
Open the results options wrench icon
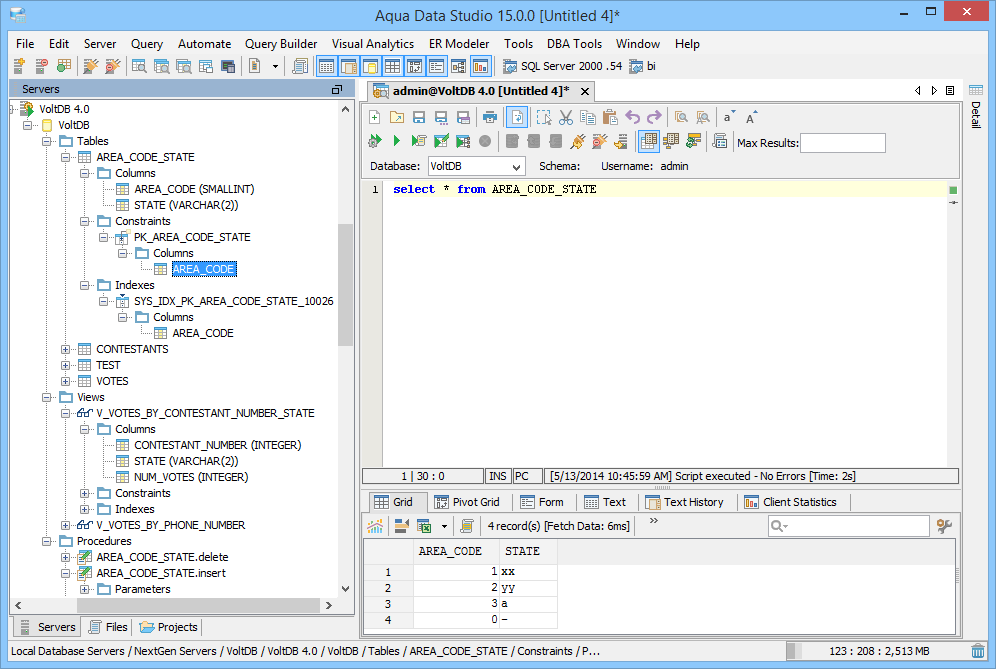[x=944, y=526]
